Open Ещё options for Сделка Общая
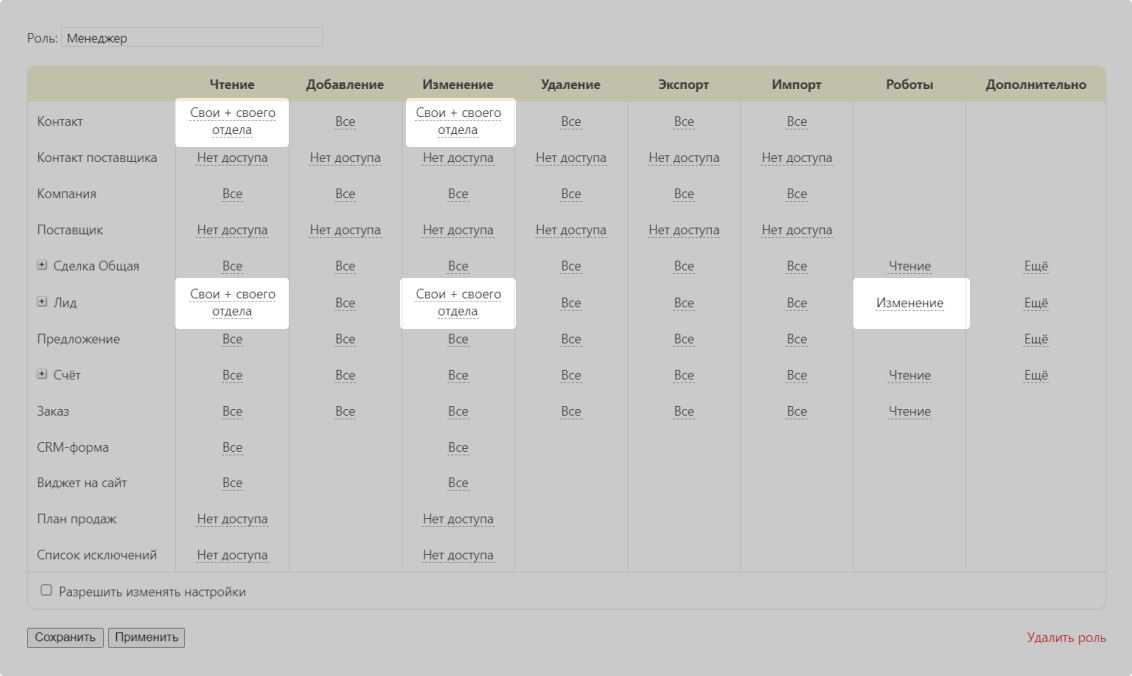The width and height of the screenshot is (1132, 676). pyautogui.click(x=1036, y=267)
